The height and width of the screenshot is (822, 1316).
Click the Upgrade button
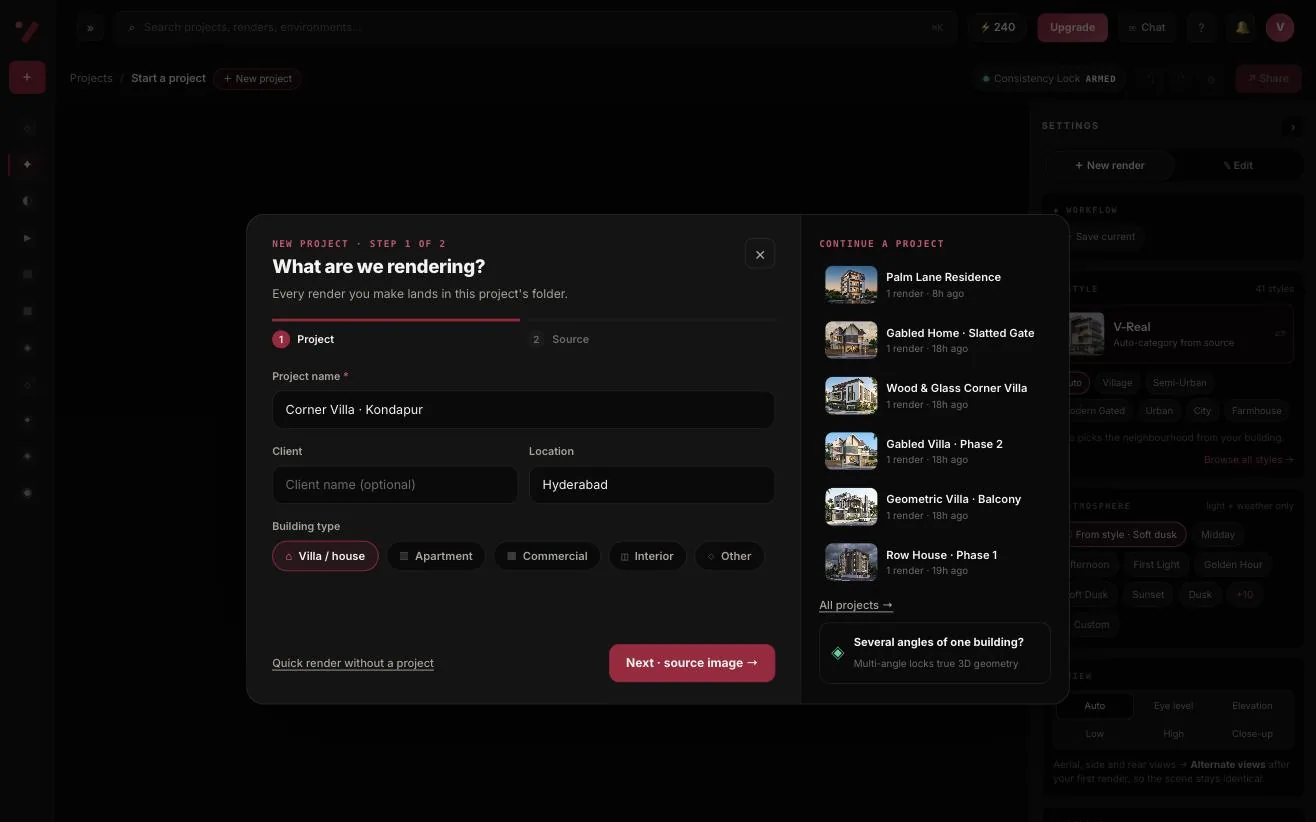[x=1072, y=28]
